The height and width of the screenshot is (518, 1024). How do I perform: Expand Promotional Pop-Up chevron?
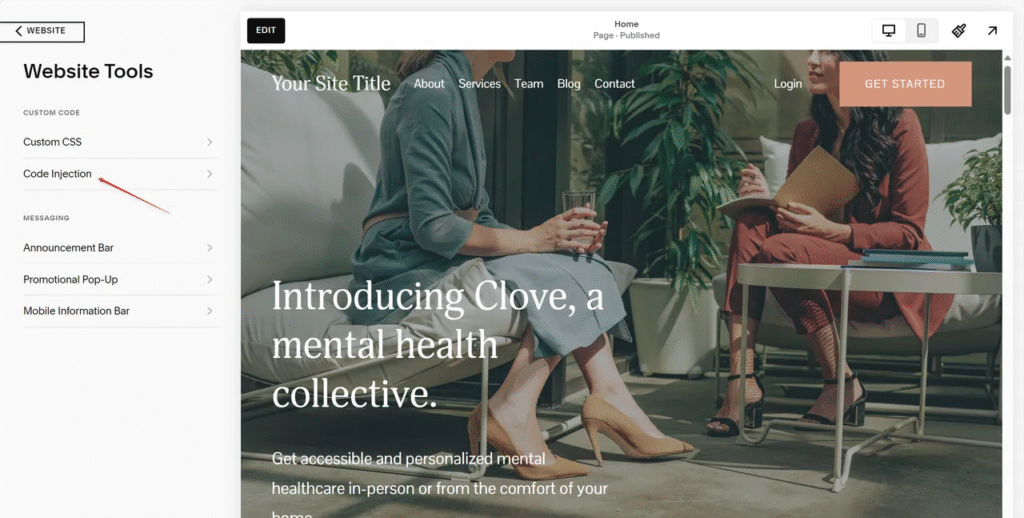210,280
